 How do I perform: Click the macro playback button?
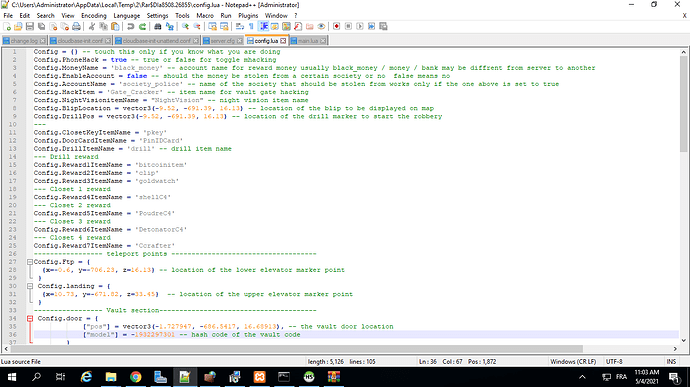click(x=360, y=26)
